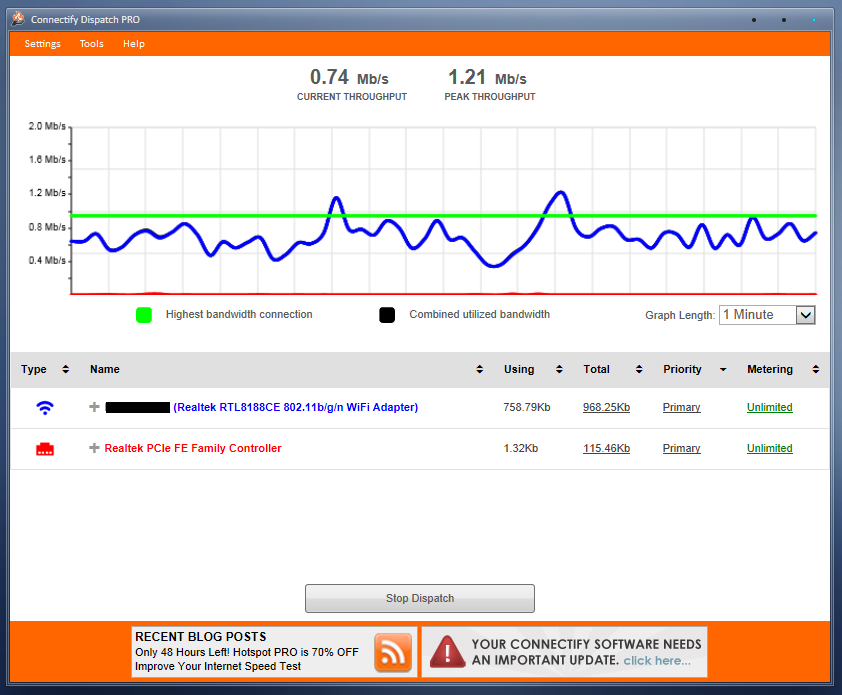Change Priority setting for the Ethernet connection
842x695 pixels.
coord(681,448)
